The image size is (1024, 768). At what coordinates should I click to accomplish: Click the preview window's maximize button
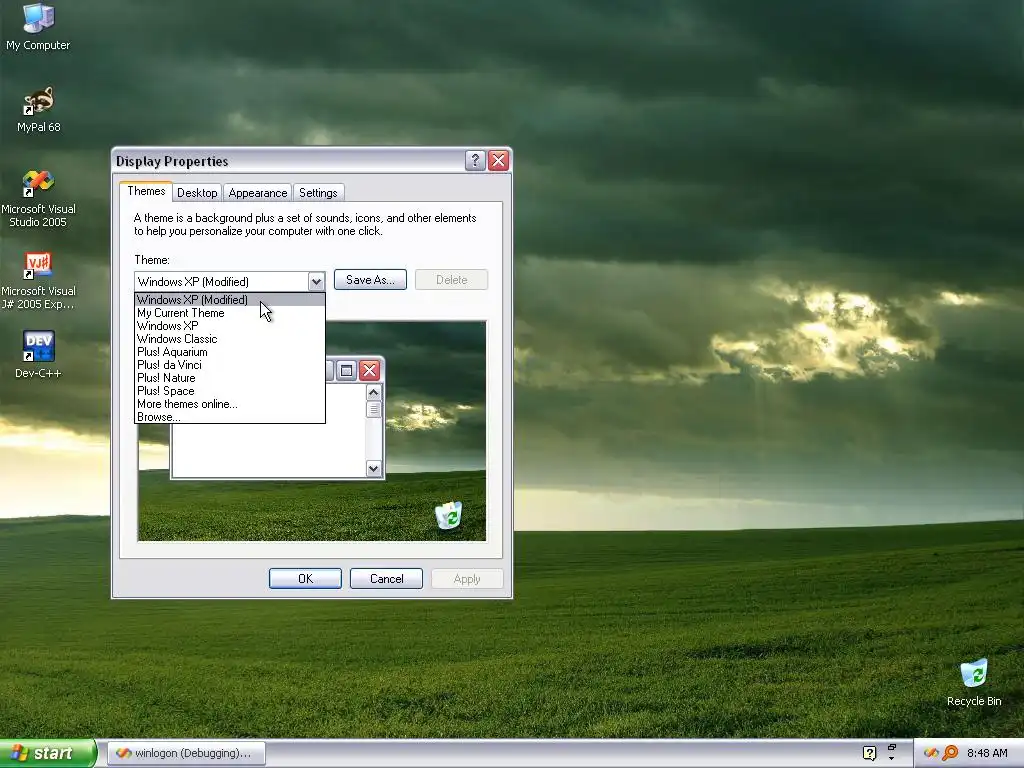tap(346, 371)
